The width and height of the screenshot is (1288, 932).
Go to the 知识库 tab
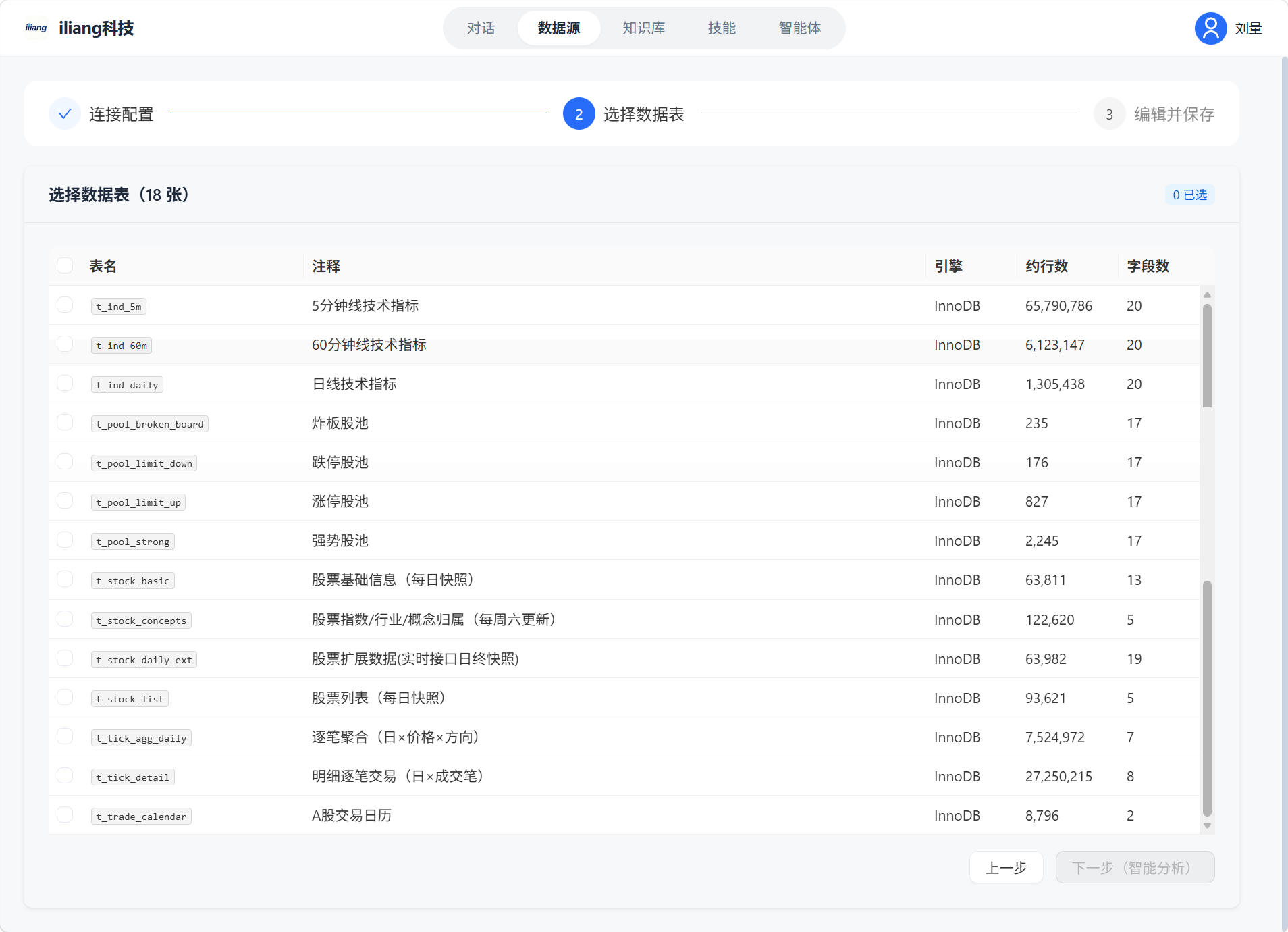tap(643, 28)
